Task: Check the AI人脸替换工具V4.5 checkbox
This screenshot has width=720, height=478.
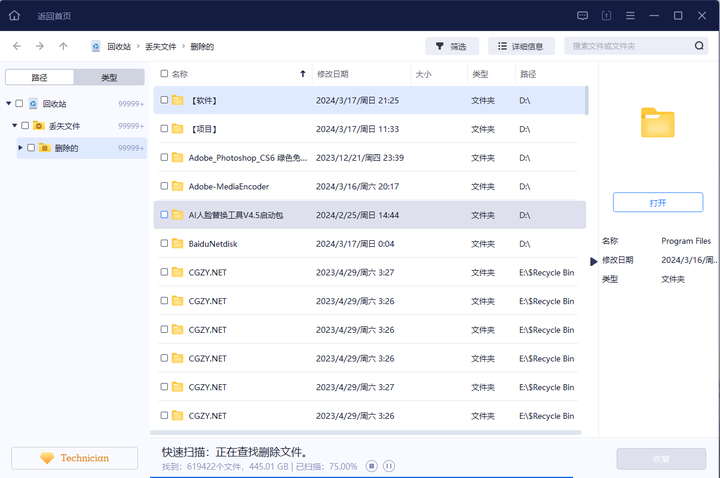Action: click(x=164, y=214)
